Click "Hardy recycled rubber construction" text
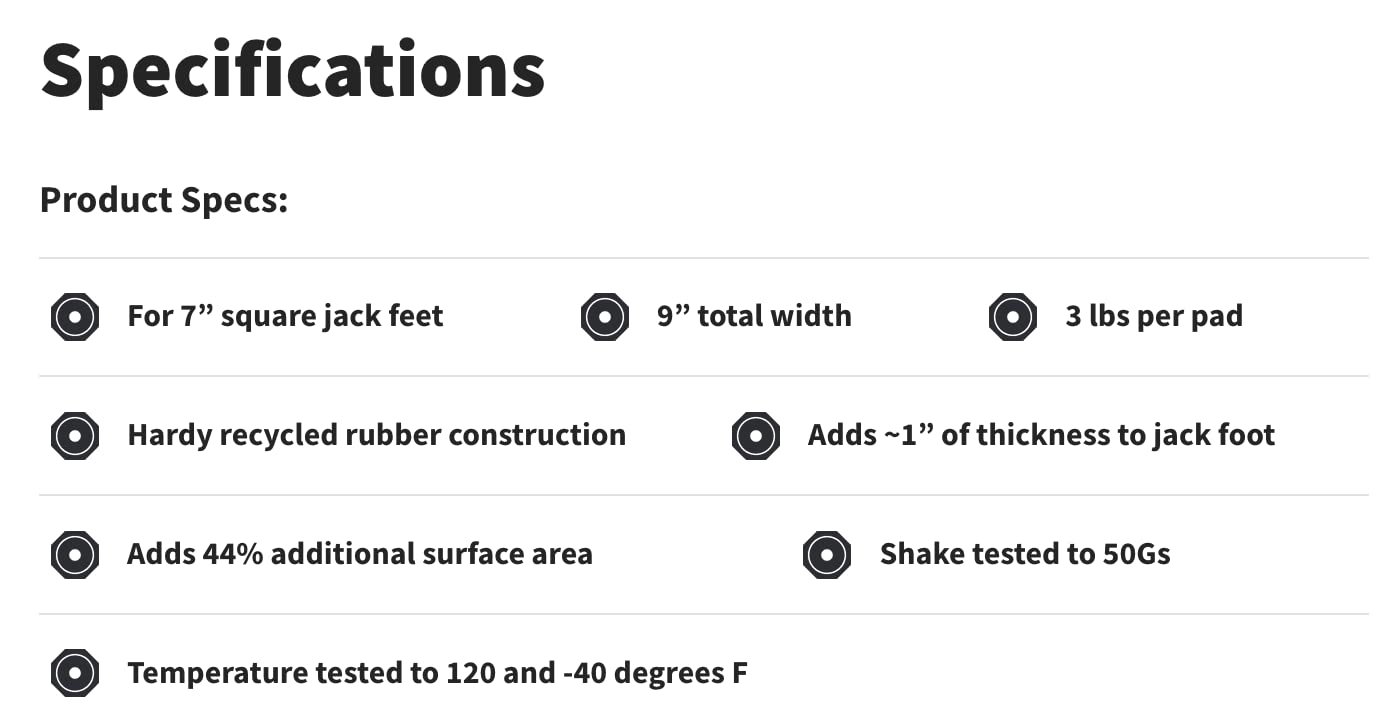 point(376,436)
